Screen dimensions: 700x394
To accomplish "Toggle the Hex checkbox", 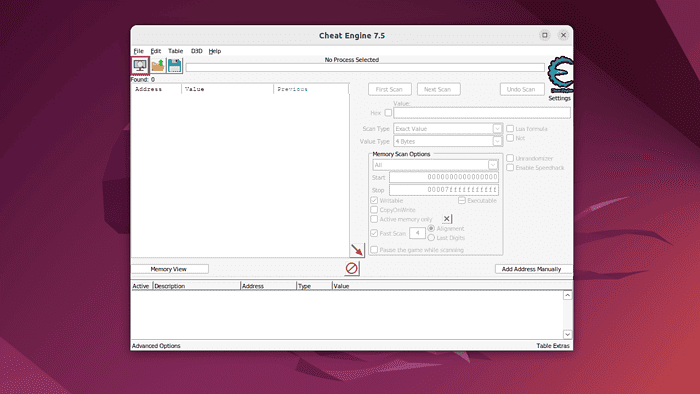I will click(x=388, y=113).
